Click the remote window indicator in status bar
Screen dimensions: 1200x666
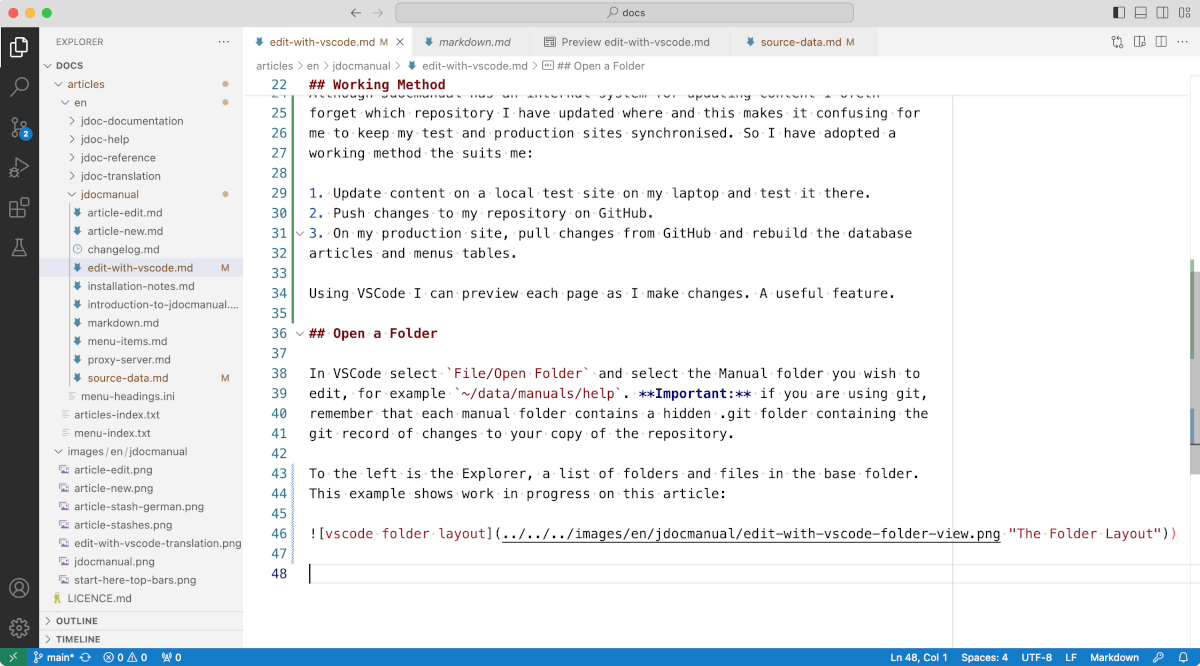click(13, 657)
